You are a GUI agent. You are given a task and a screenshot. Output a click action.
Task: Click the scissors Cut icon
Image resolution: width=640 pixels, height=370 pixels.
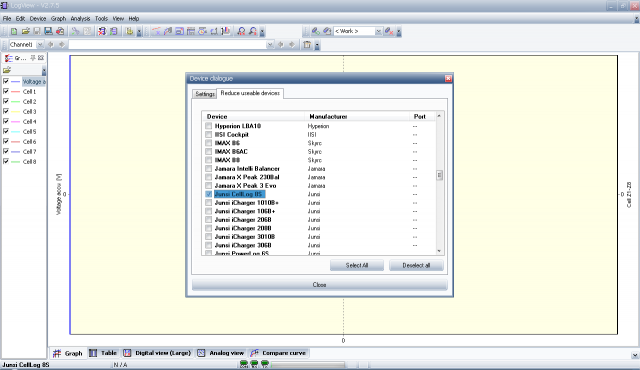[x=75, y=31]
